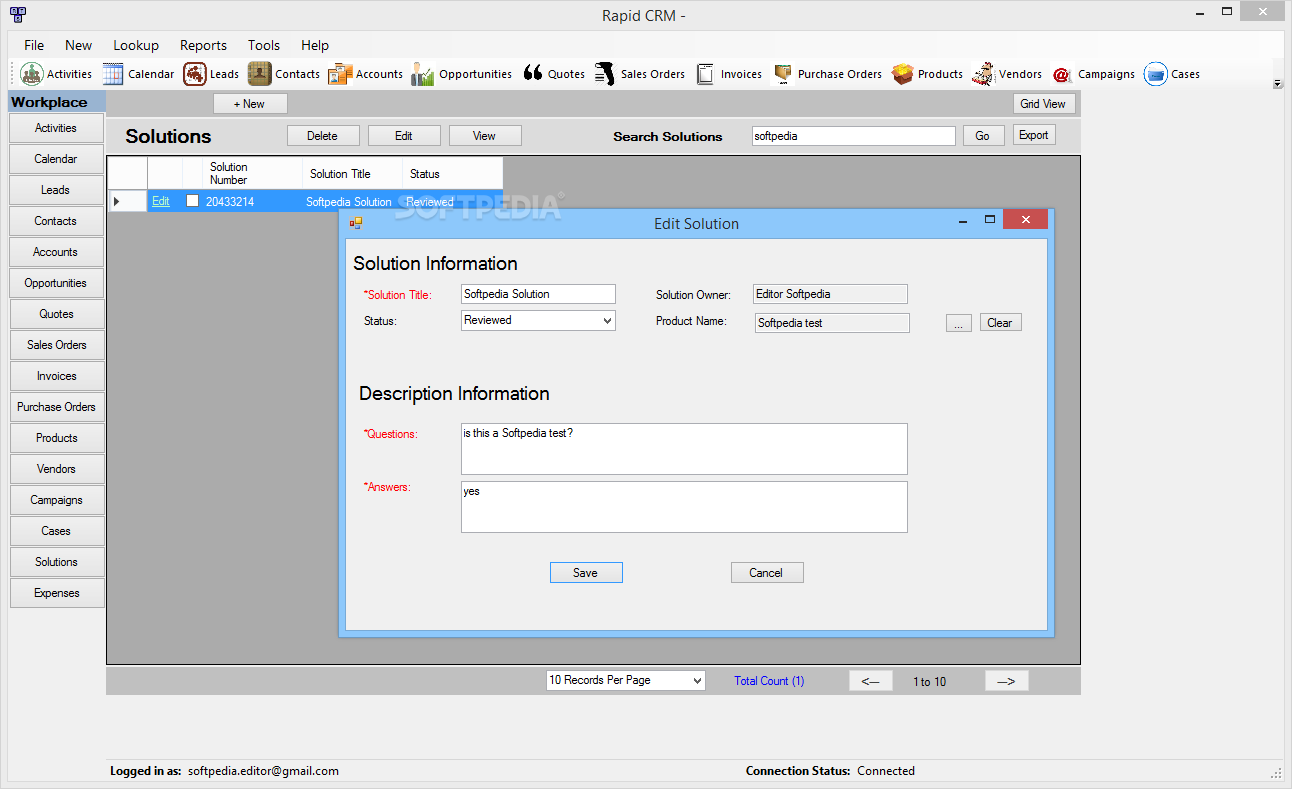Go to previous page with left arrow button
Image resolution: width=1292 pixels, height=789 pixels.
(871, 681)
